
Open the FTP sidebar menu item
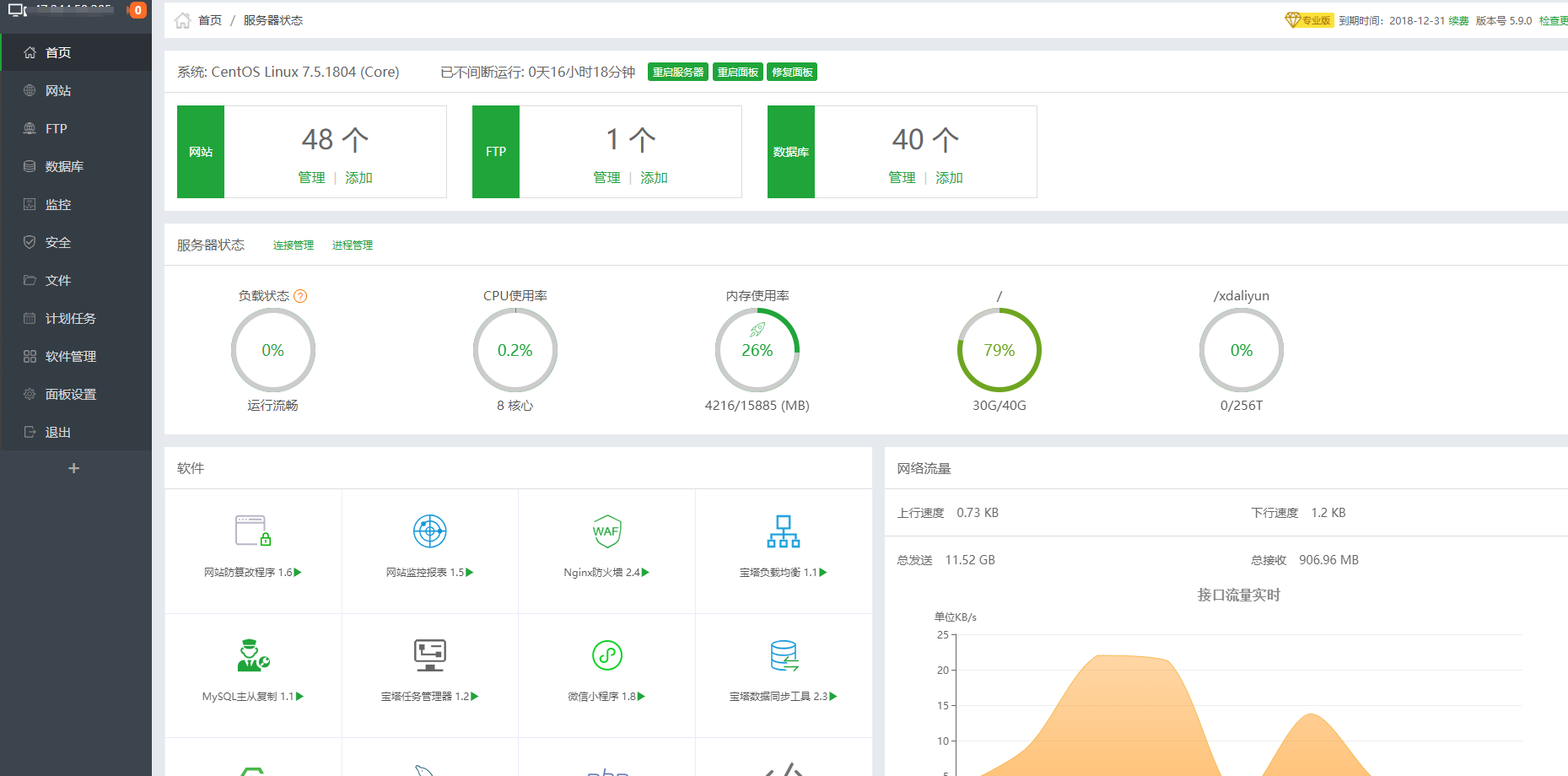tap(76, 128)
